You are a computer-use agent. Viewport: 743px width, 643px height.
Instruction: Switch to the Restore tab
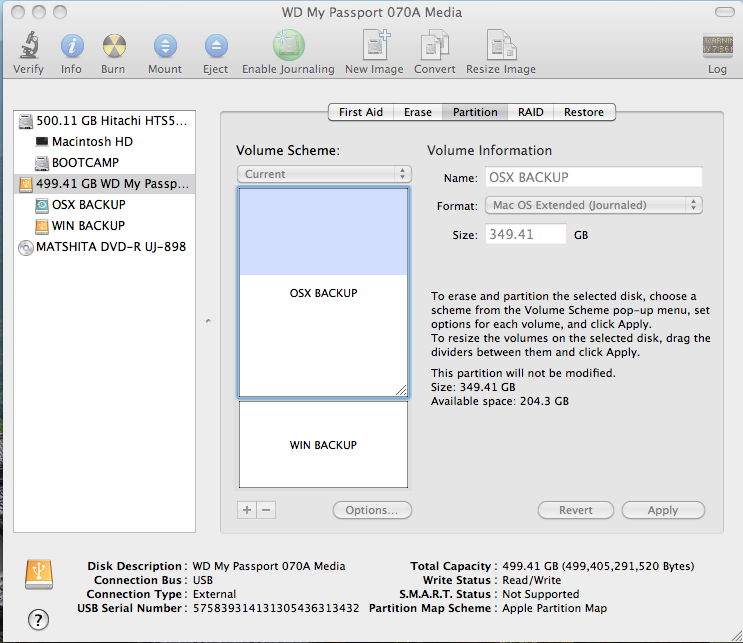tap(584, 112)
